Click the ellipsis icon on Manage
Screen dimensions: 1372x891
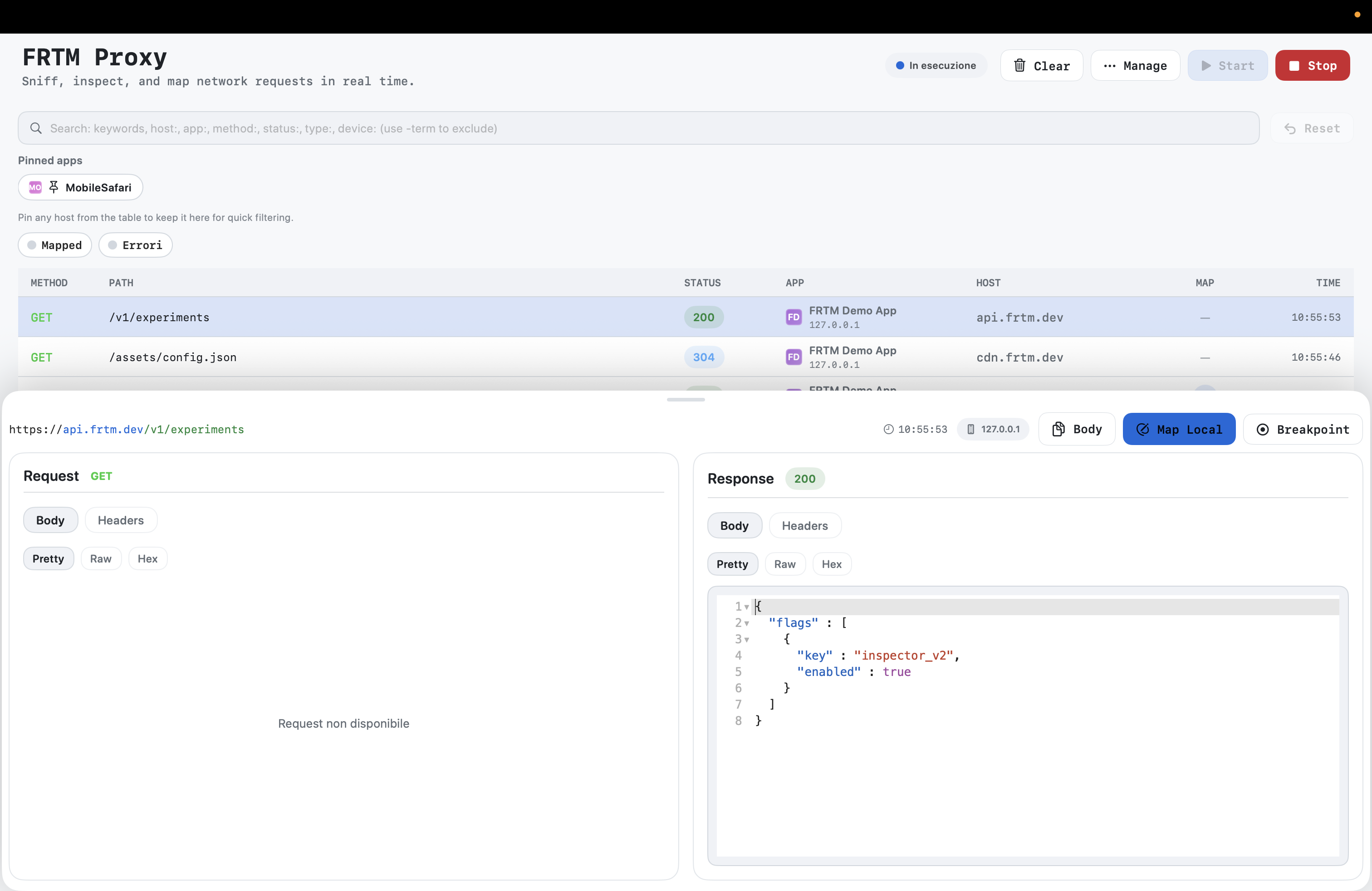1109,66
